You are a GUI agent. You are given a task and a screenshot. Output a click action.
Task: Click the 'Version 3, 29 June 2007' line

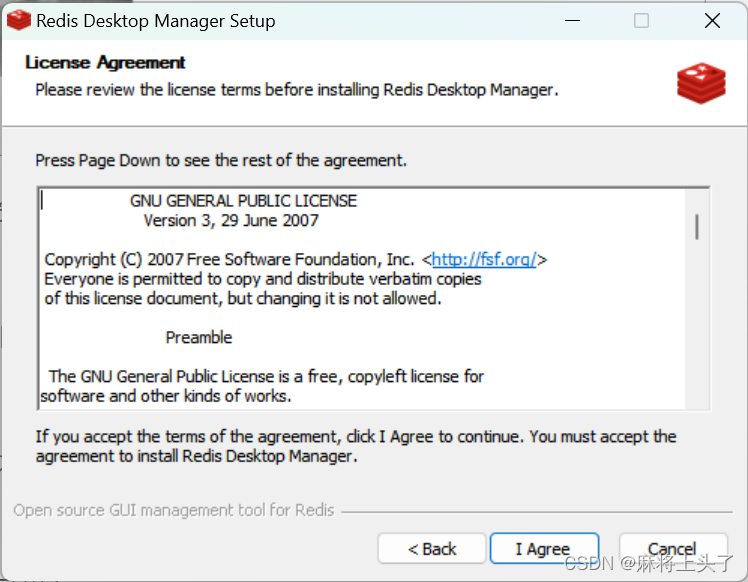click(x=231, y=220)
